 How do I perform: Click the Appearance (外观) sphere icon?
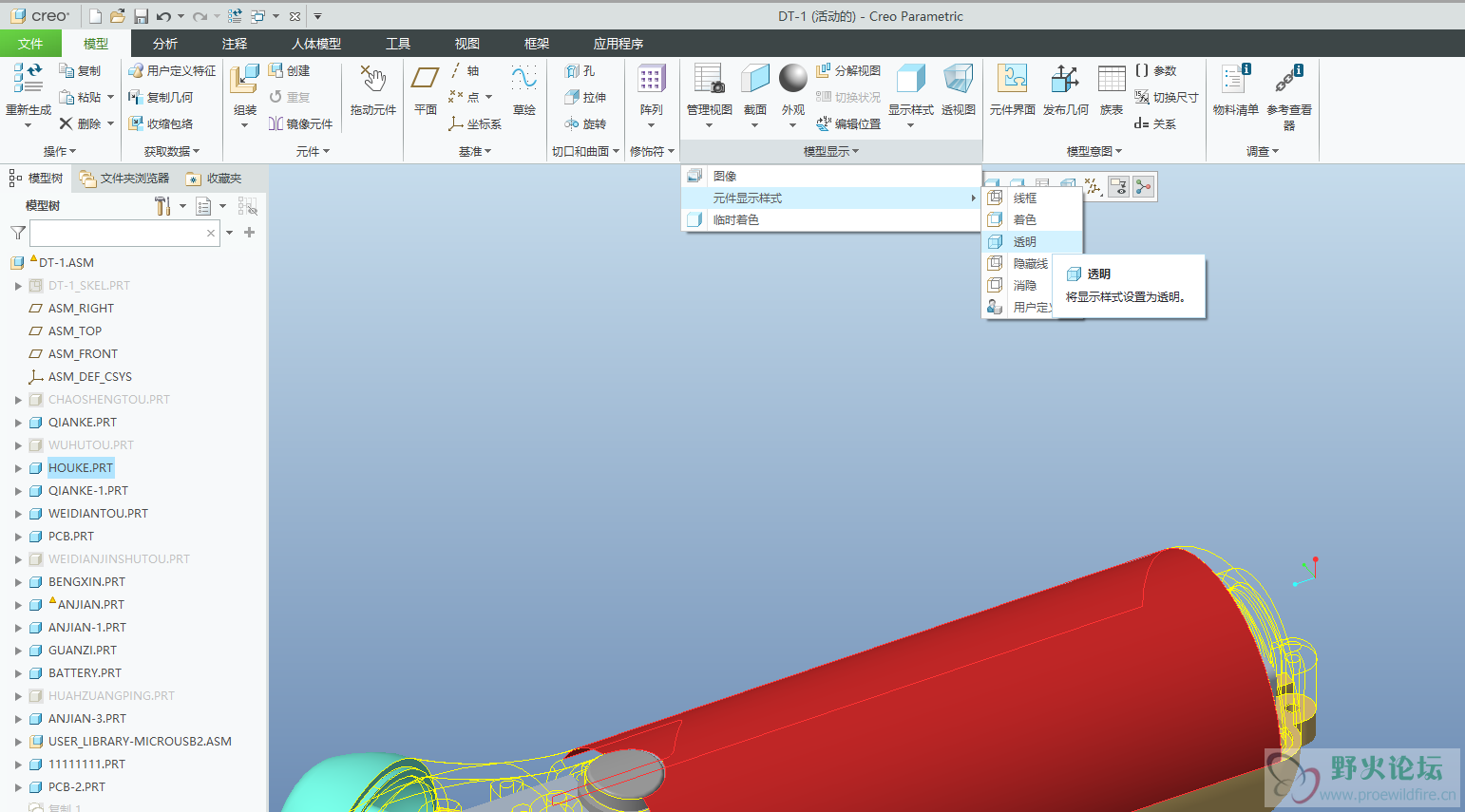(792, 78)
